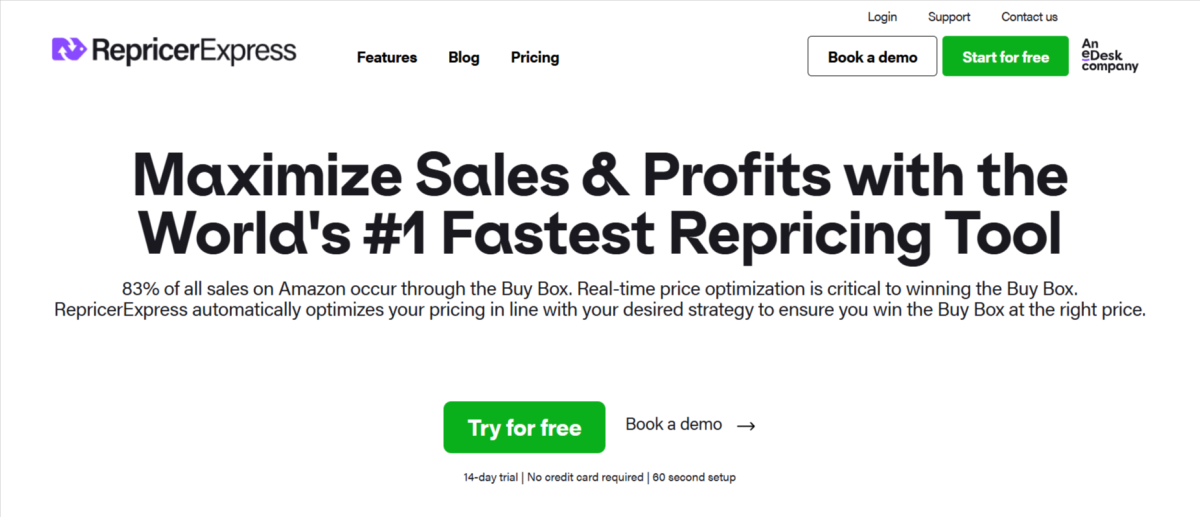
Task: Click the 14-day trial text
Action: (x=491, y=478)
